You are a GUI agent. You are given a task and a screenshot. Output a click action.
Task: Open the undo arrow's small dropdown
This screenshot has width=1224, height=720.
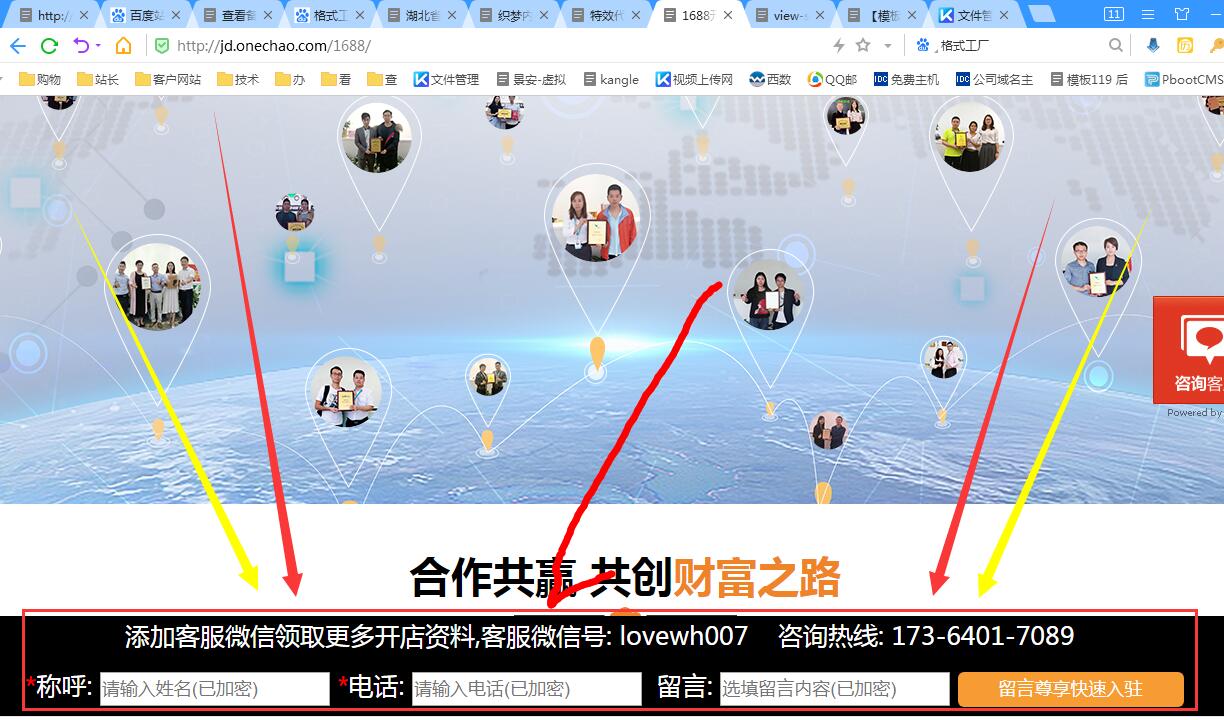click(x=98, y=46)
